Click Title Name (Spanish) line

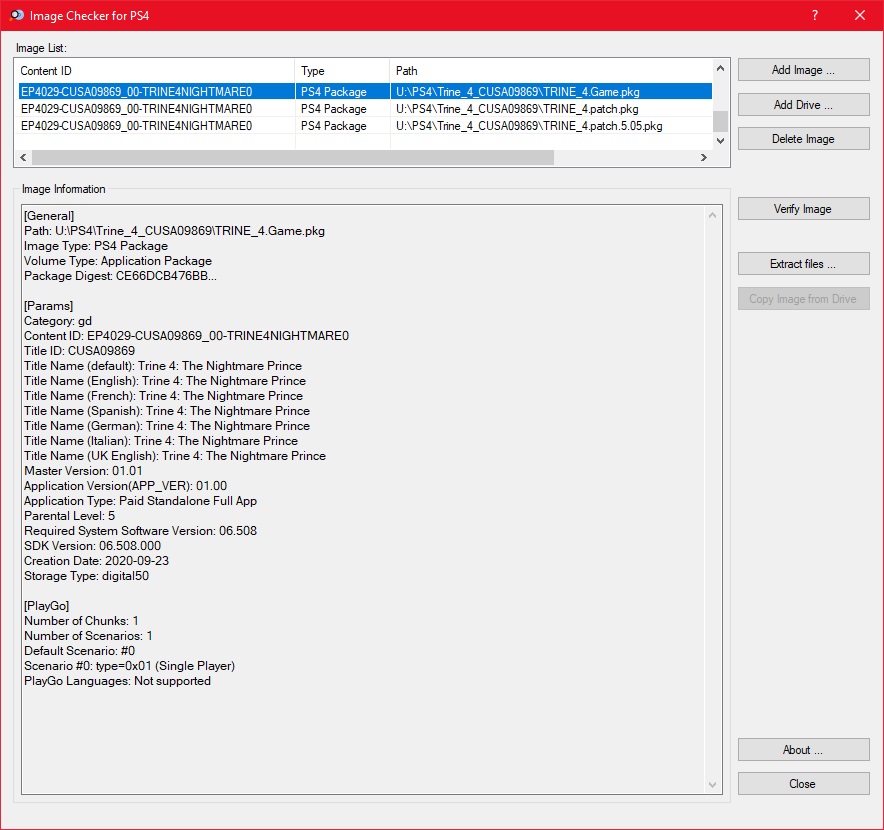[167, 411]
